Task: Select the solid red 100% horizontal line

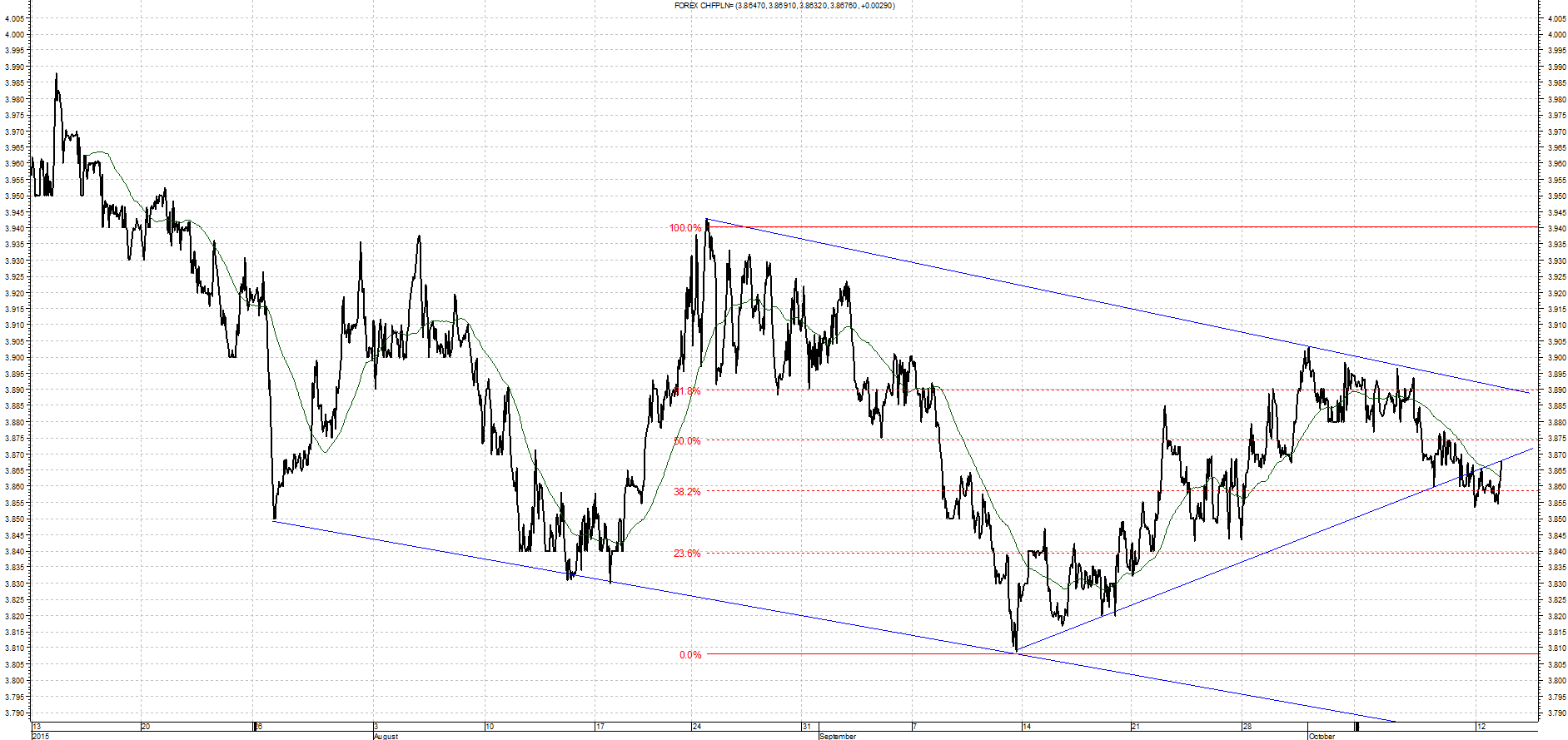Action: (x=1121, y=226)
